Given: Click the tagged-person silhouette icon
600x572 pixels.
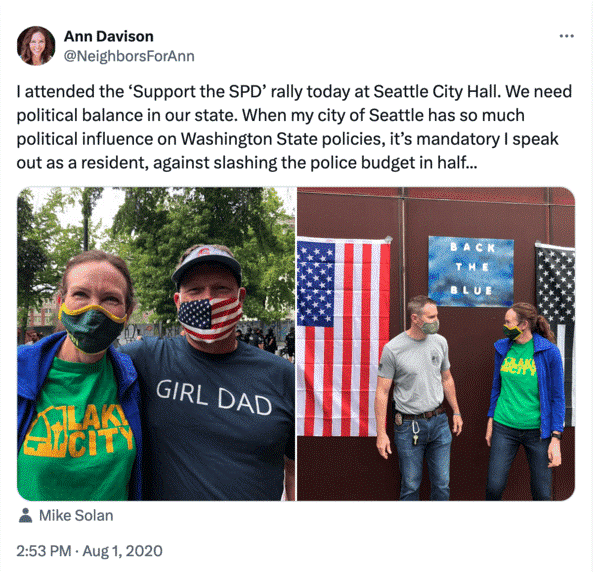Looking at the screenshot, I should coord(25,515).
